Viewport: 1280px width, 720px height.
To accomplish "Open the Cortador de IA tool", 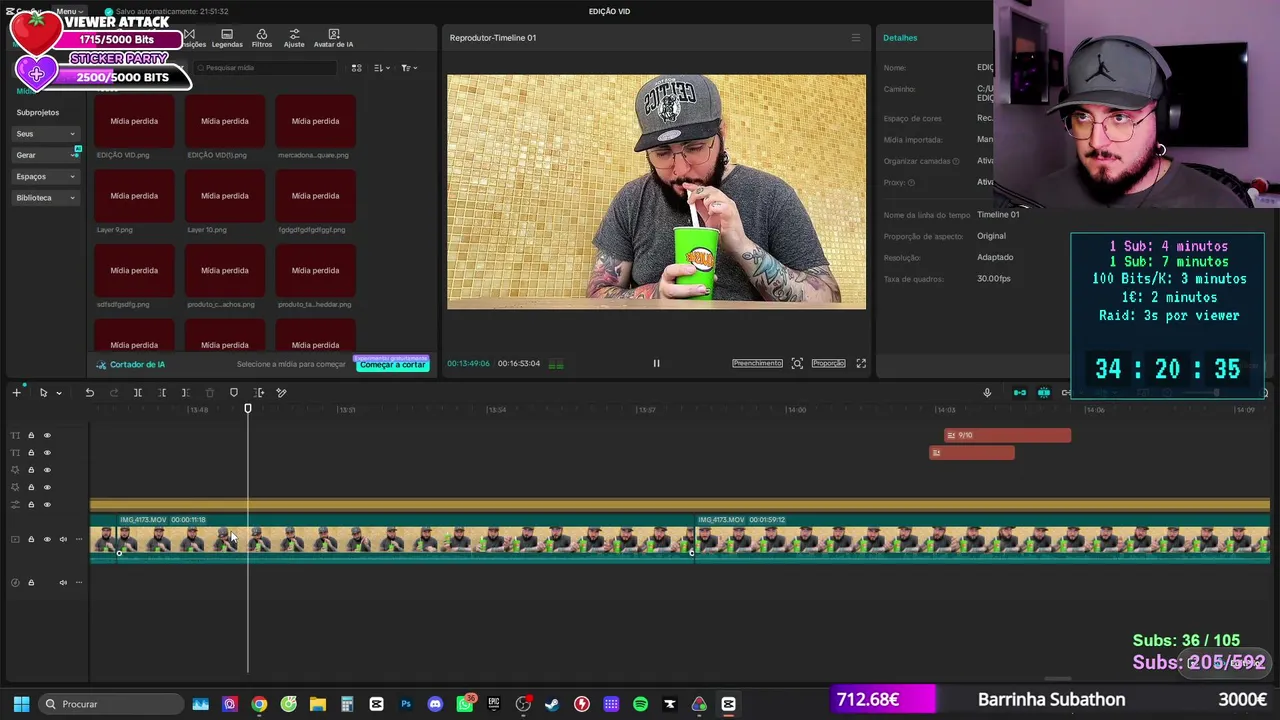I will [131, 365].
